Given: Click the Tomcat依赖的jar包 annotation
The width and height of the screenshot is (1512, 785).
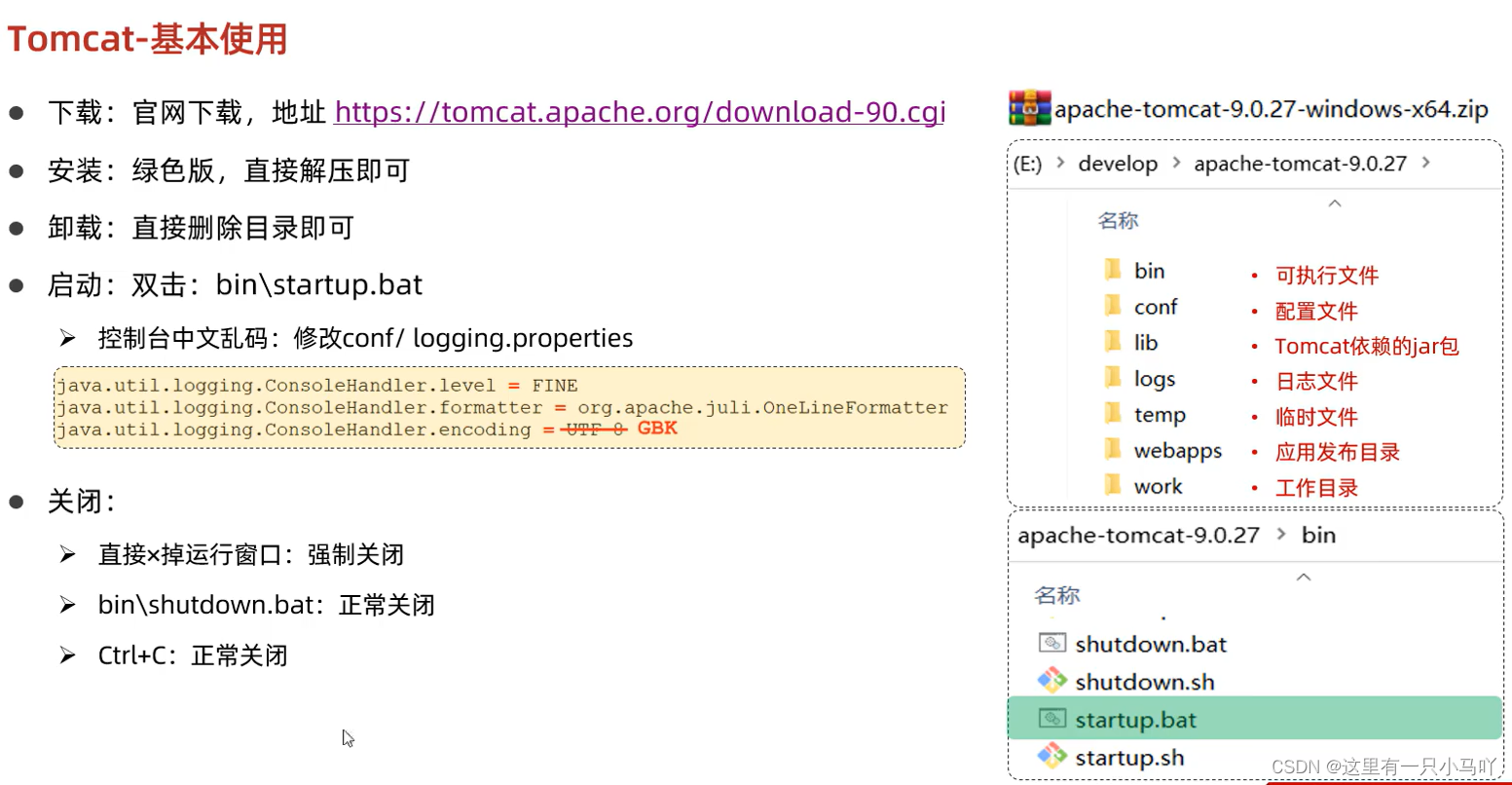Looking at the screenshot, I should tap(1366, 346).
